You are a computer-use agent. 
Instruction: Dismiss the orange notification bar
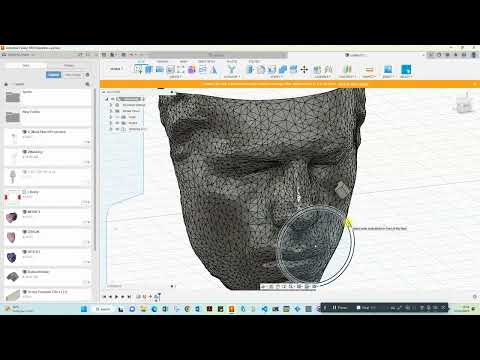coord(475,84)
